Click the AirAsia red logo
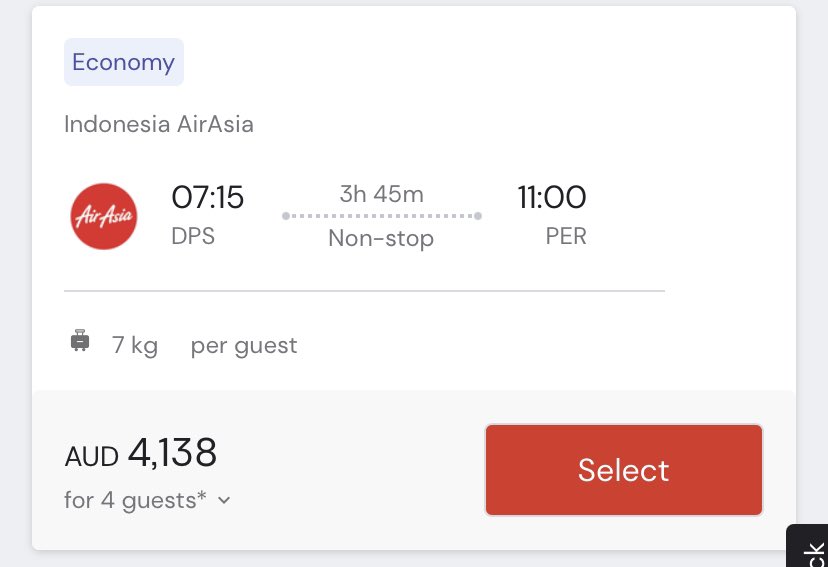Screen dimensions: 828x567 pos(104,216)
